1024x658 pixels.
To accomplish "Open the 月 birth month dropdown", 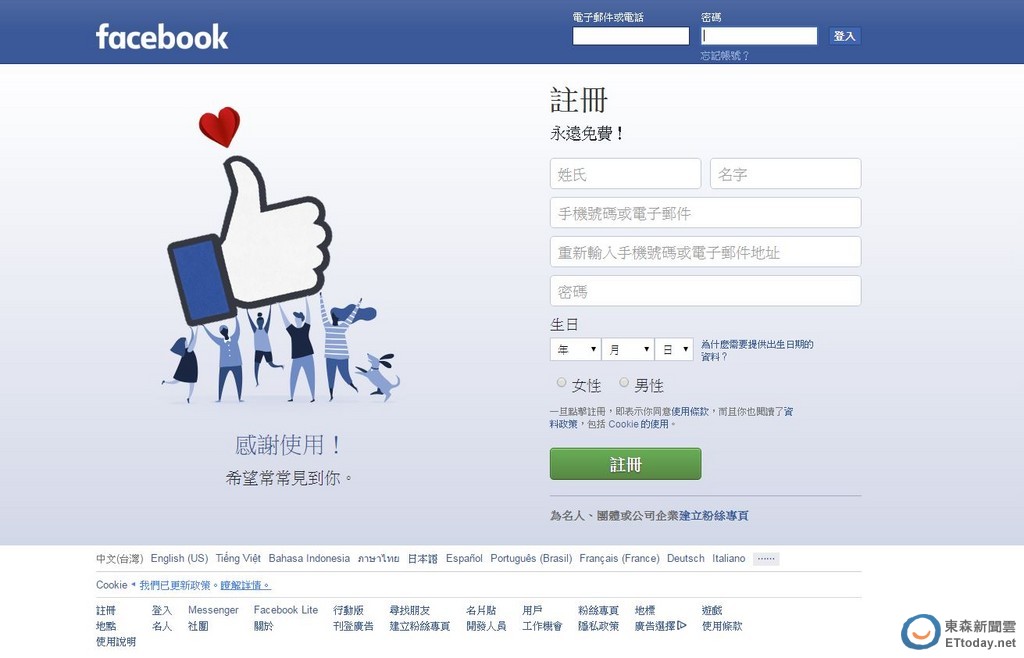I will click(628, 349).
